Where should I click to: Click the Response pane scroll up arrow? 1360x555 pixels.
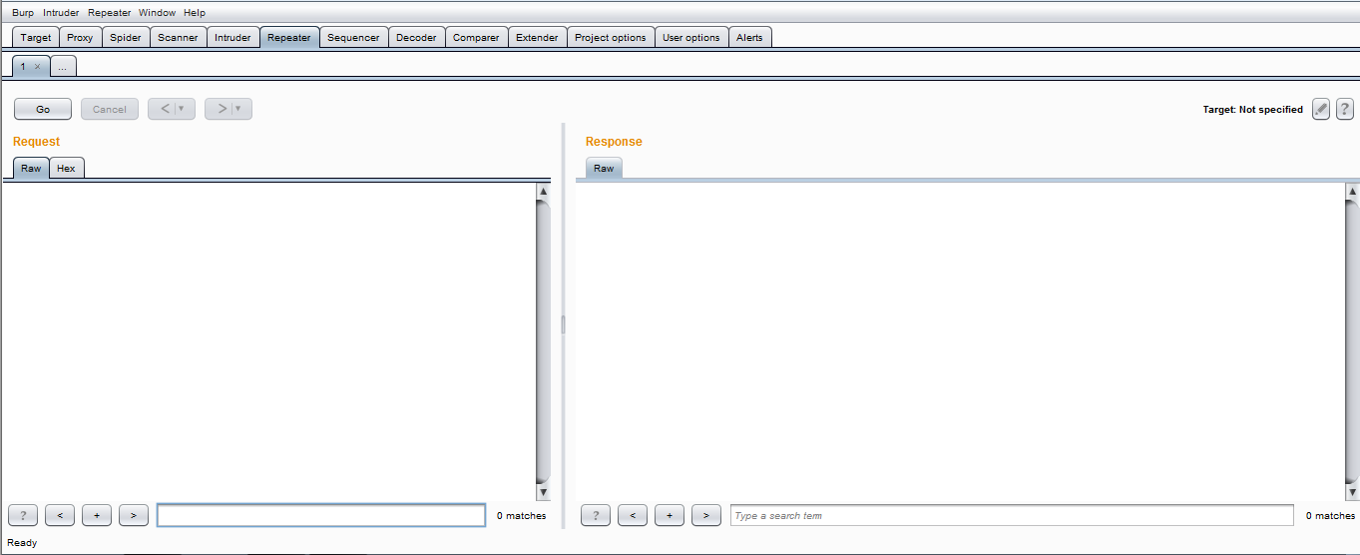[1353, 190]
